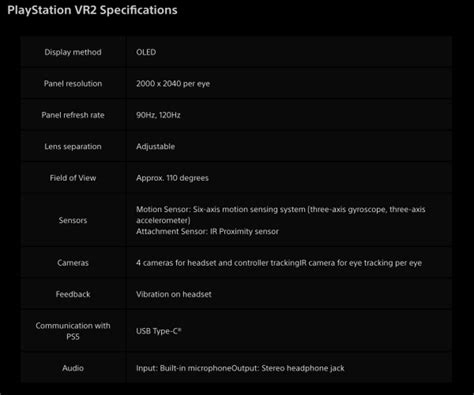Click the Attachment Sensor IR Proximity line
This screenshot has width=474, height=395.
pos(207,231)
